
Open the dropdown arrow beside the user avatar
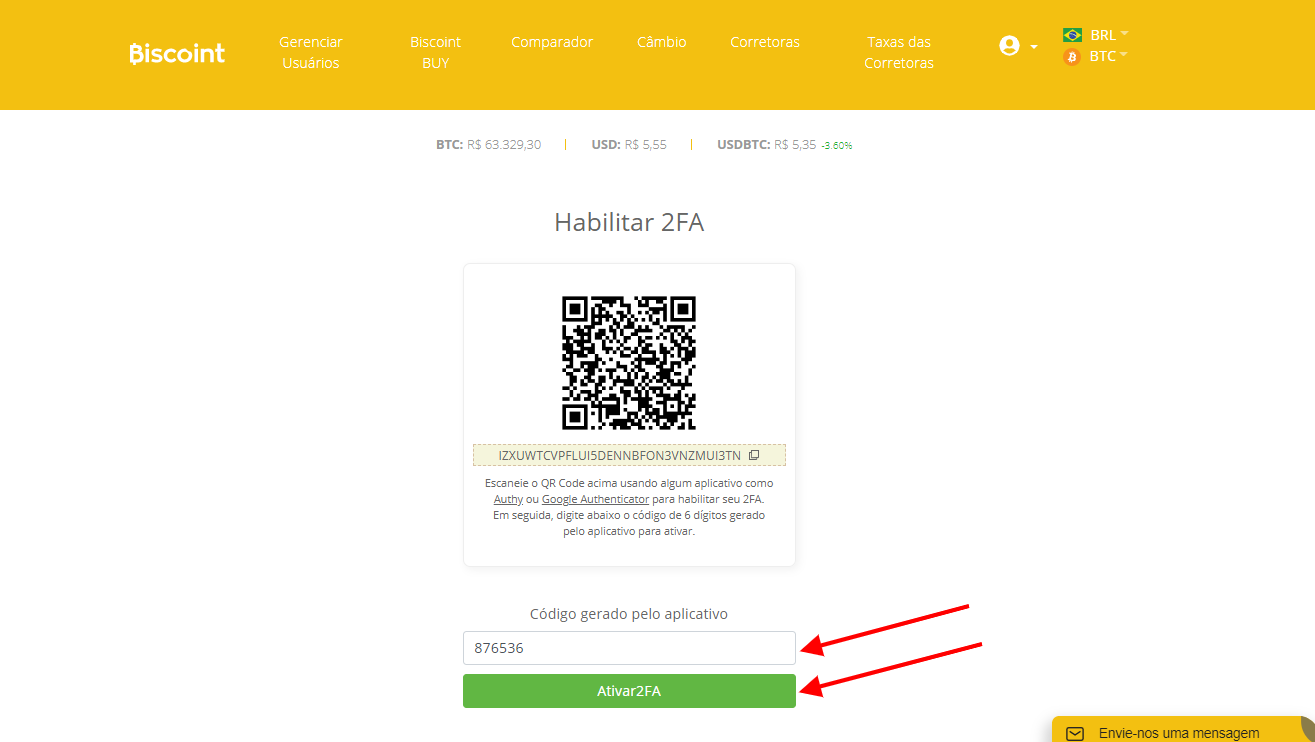pos(1034,47)
